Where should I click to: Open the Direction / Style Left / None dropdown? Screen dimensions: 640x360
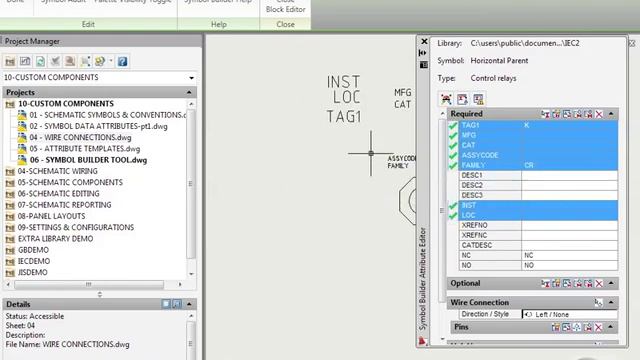[x=569, y=314]
